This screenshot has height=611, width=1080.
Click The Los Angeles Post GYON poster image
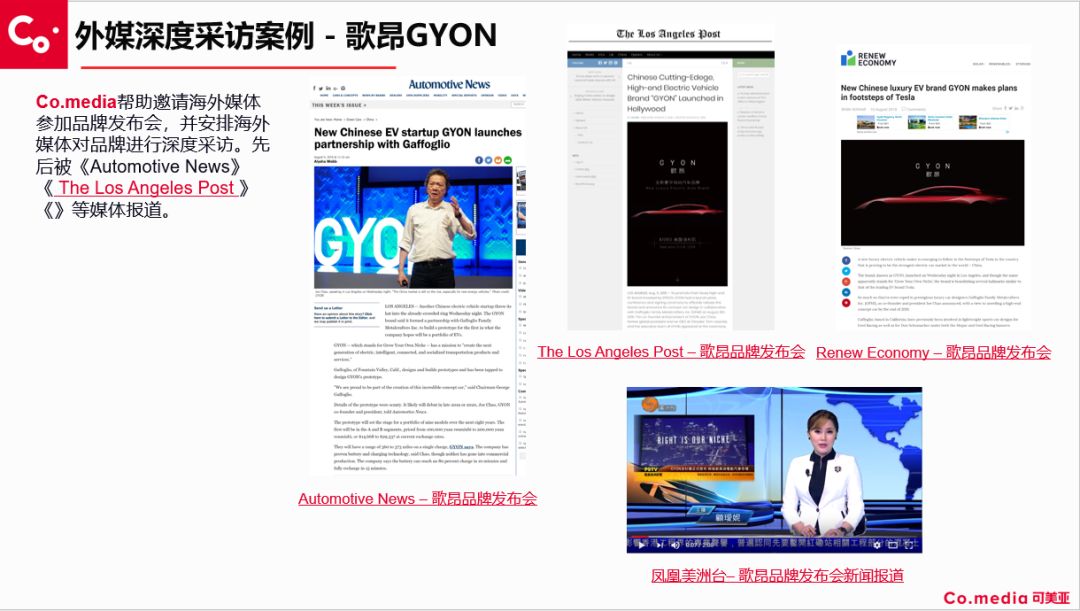tap(677, 204)
